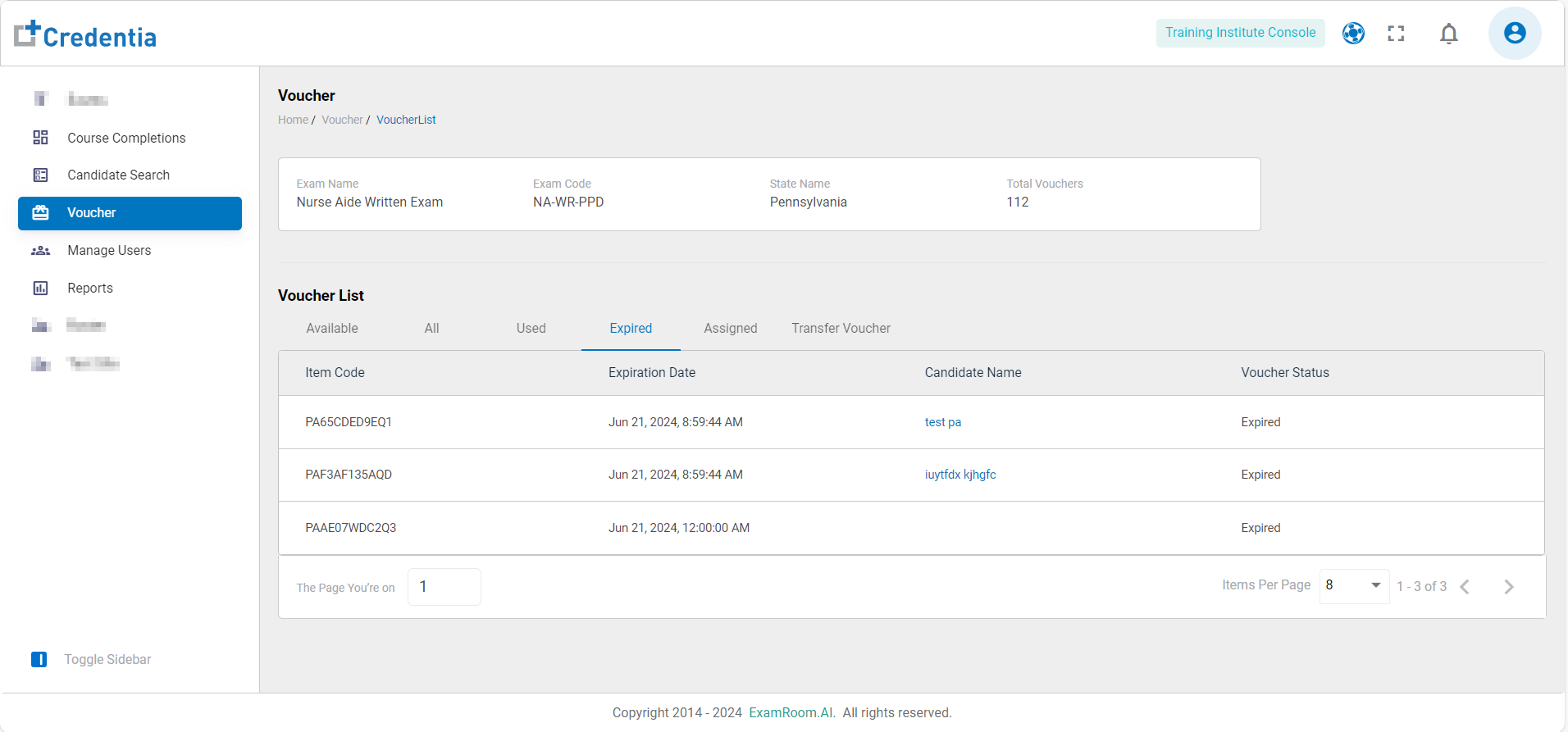The width and height of the screenshot is (1568, 732).
Task: Click the Manage Users sidebar icon
Action: coord(40,251)
